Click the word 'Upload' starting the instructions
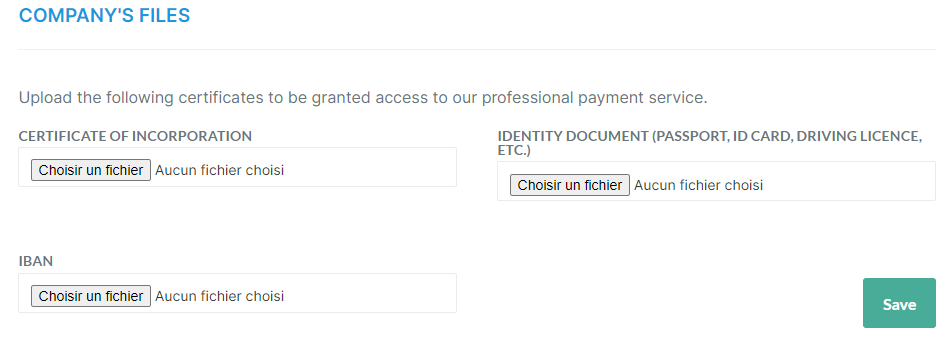 (x=46, y=98)
